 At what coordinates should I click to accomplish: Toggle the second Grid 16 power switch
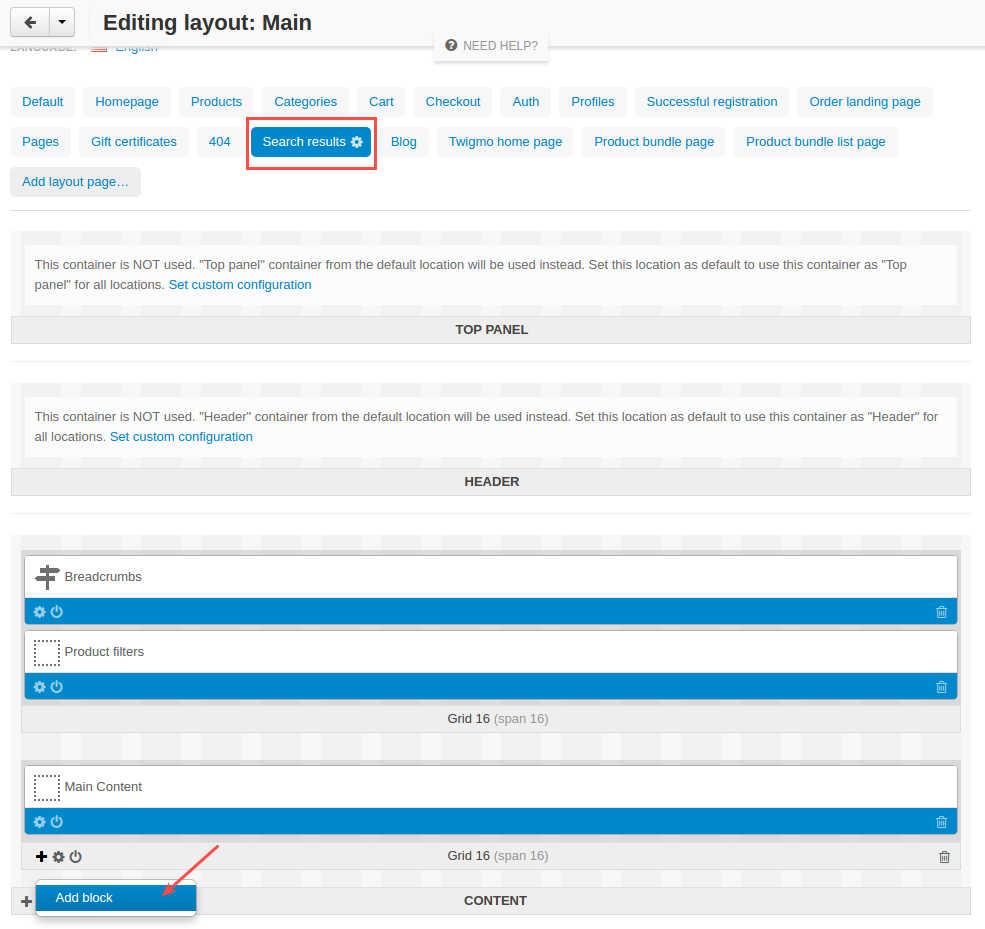click(75, 856)
